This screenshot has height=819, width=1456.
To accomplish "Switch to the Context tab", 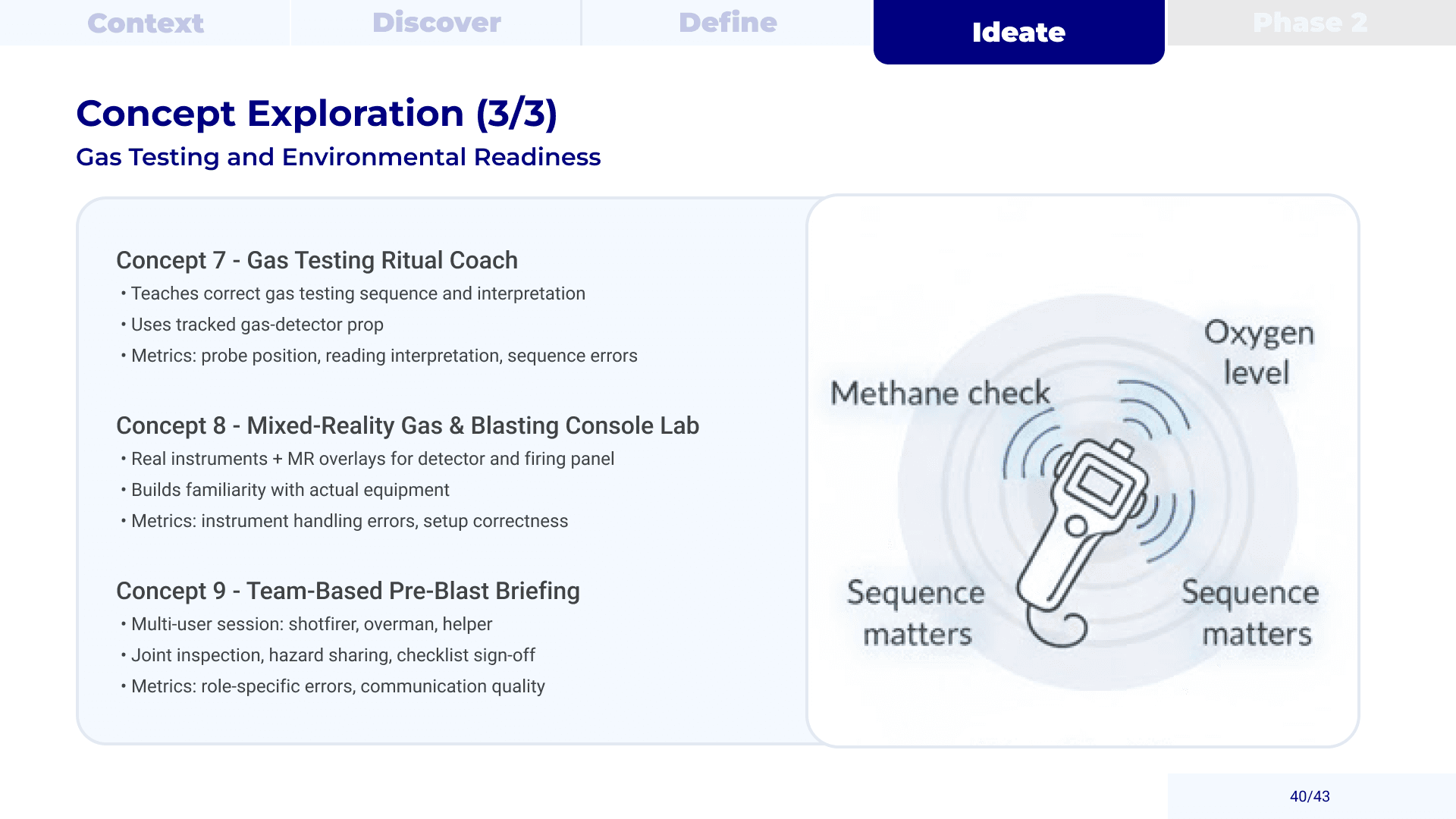I will tap(145, 23).
